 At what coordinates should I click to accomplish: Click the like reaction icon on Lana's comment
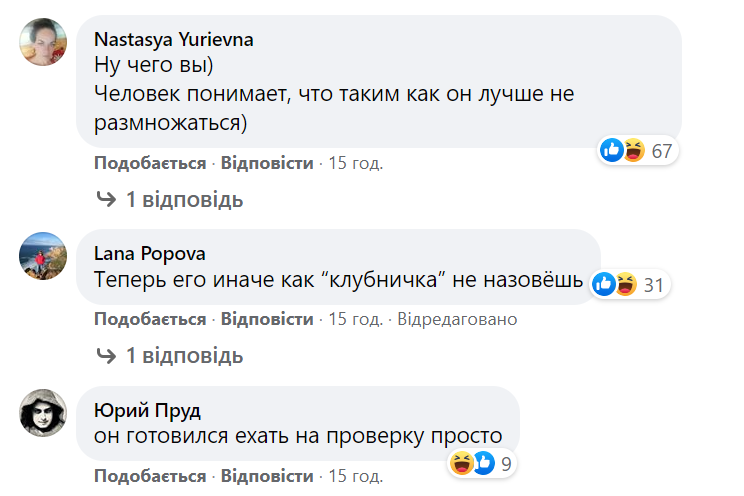tap(604, 284)
